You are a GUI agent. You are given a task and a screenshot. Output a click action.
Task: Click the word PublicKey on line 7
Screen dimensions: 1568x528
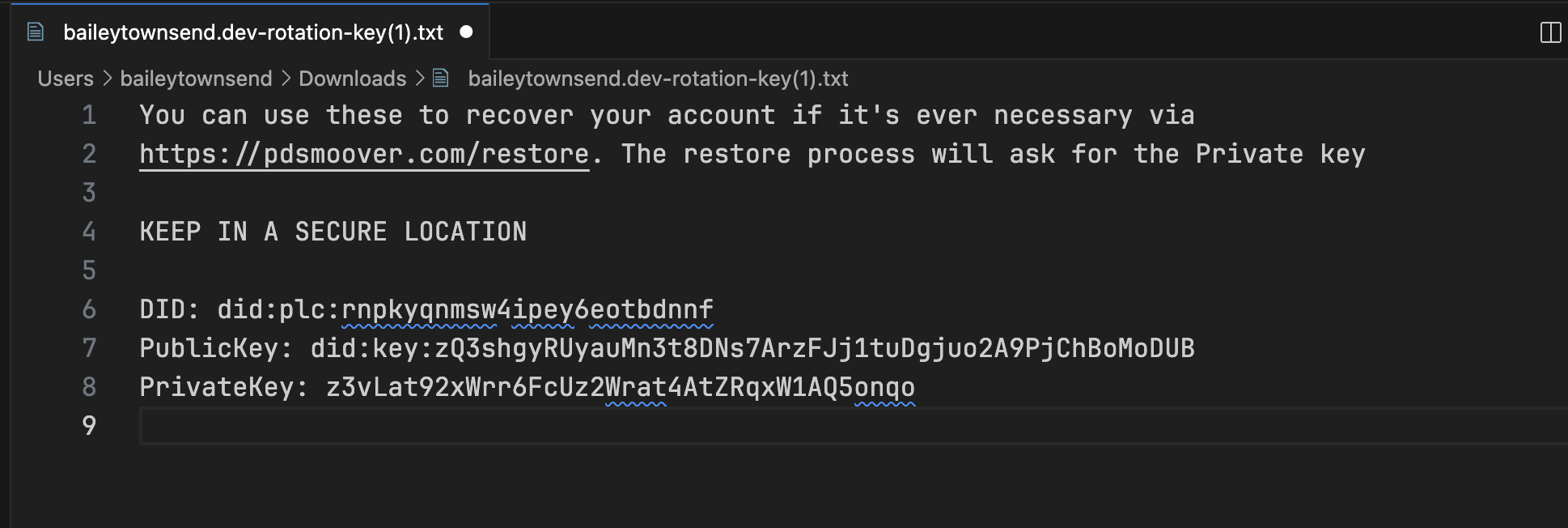pyautogui.click(x=209, y=348)
